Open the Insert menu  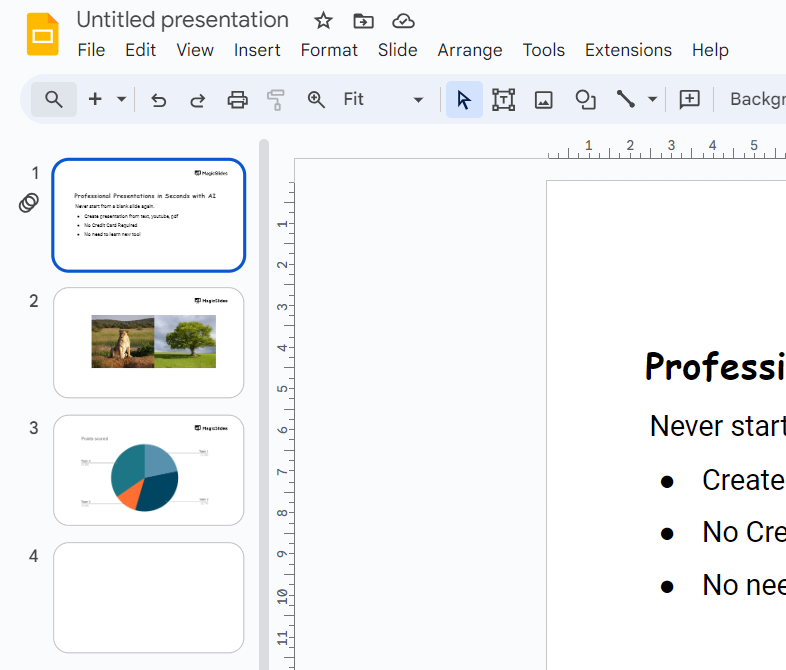pyautogui.click(x=257, y=50)
